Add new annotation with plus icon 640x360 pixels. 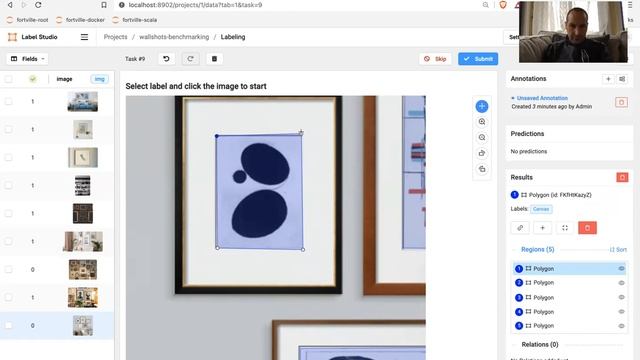click(608, 79)
